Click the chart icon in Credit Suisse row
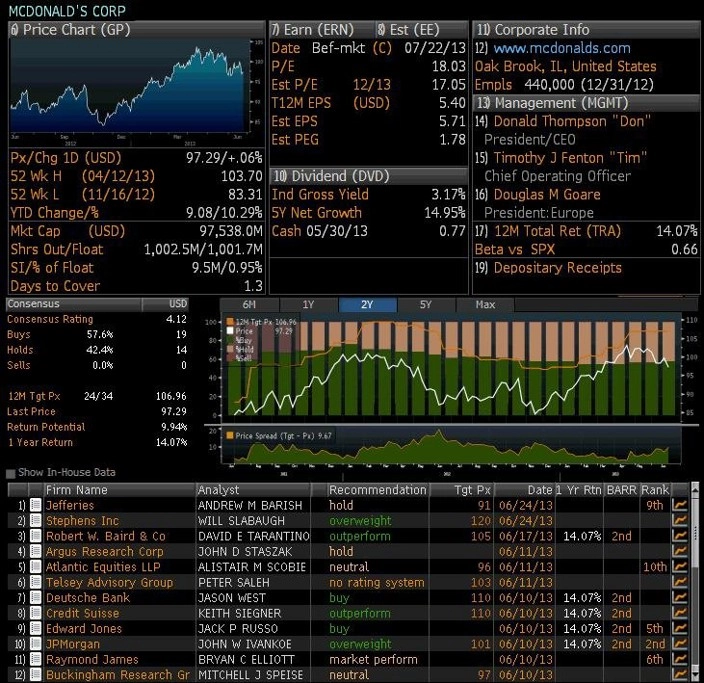Screen dimensions: 704x683 point(680,613)
